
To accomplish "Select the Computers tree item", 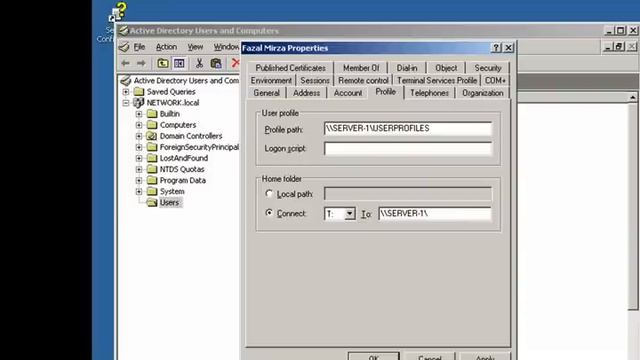I will (x=178, y=125).
